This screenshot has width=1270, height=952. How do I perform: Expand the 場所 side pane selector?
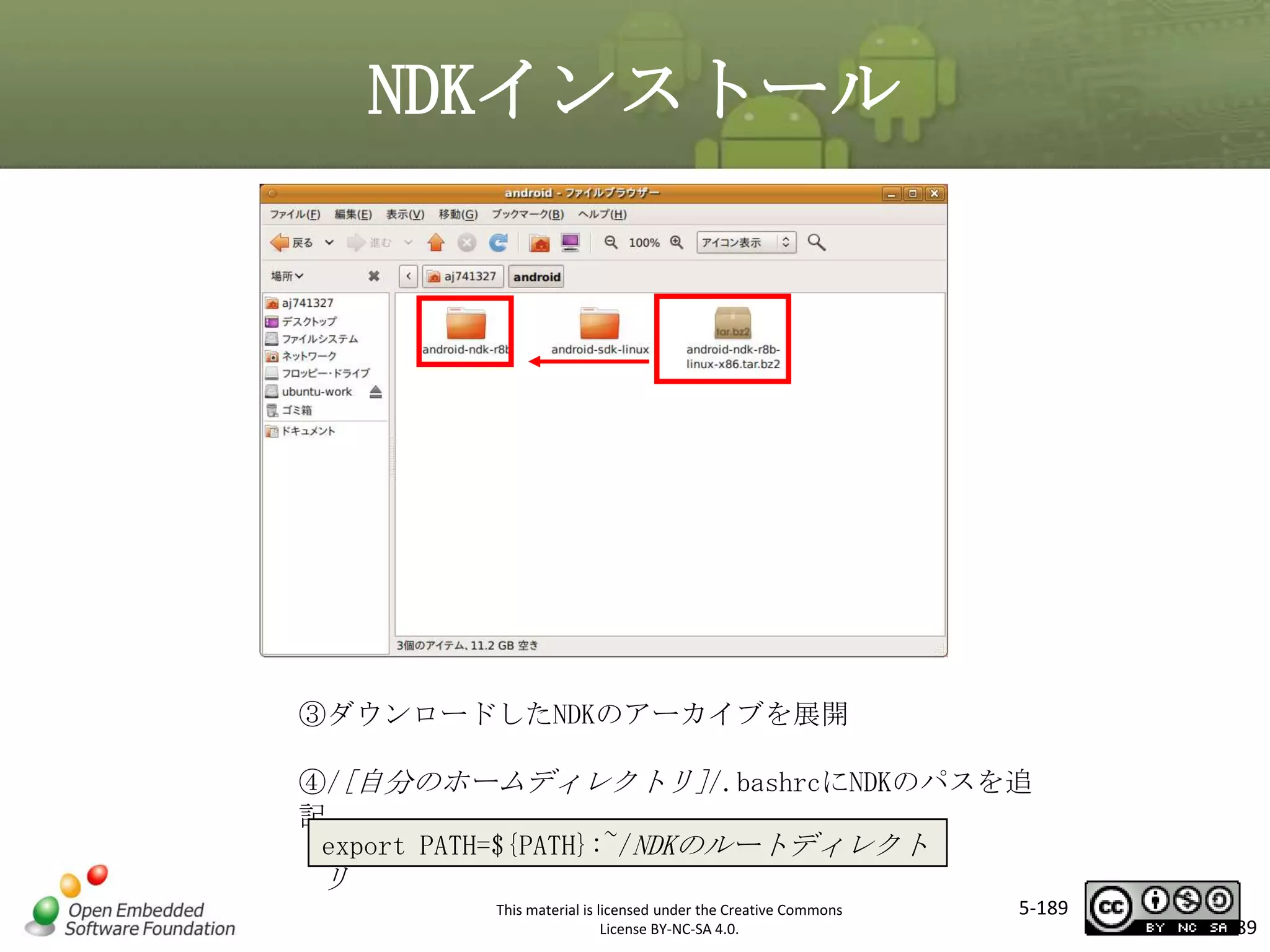[x=287, y=276]
